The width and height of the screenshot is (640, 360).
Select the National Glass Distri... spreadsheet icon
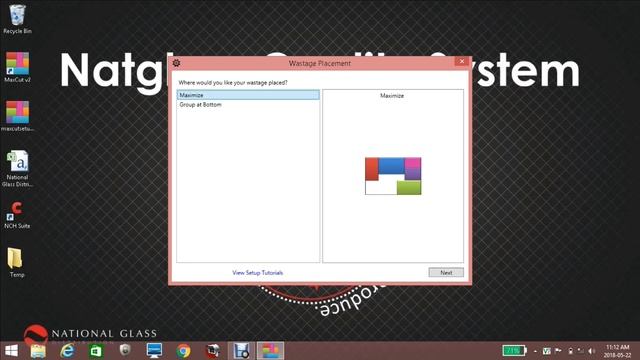coord(17,169)
